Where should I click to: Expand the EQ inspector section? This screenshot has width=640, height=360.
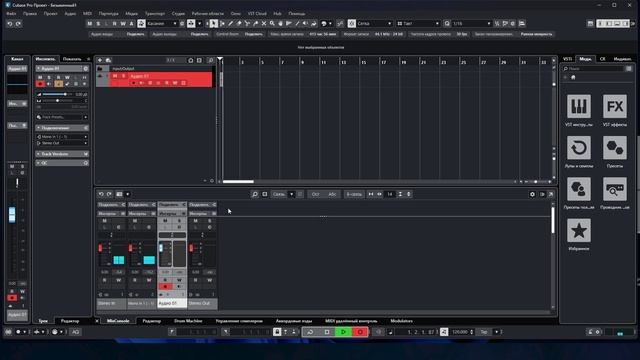click(62, 163)
